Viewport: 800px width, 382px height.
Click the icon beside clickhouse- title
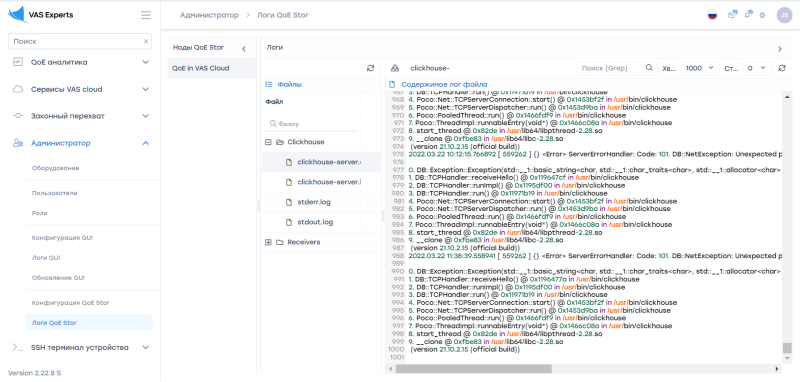pyautogui.click(x=395, y=68)
